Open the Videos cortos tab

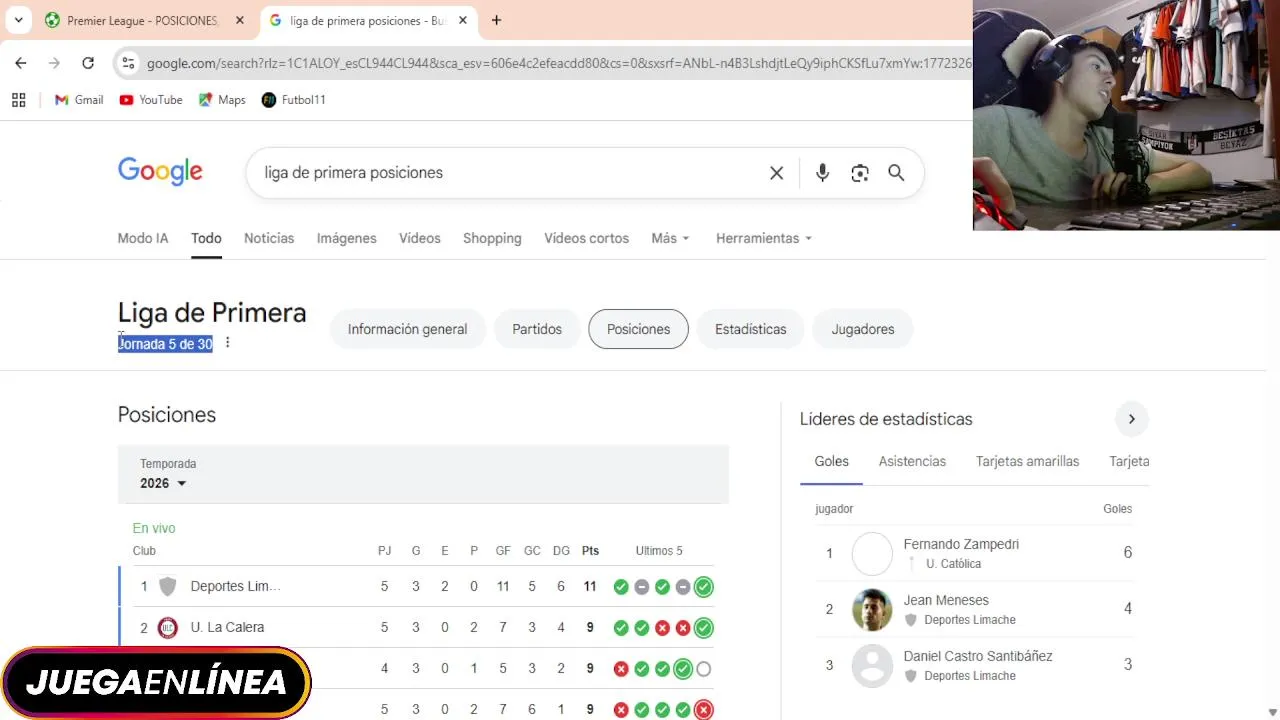pyautogui.click(x=587, y=238)
